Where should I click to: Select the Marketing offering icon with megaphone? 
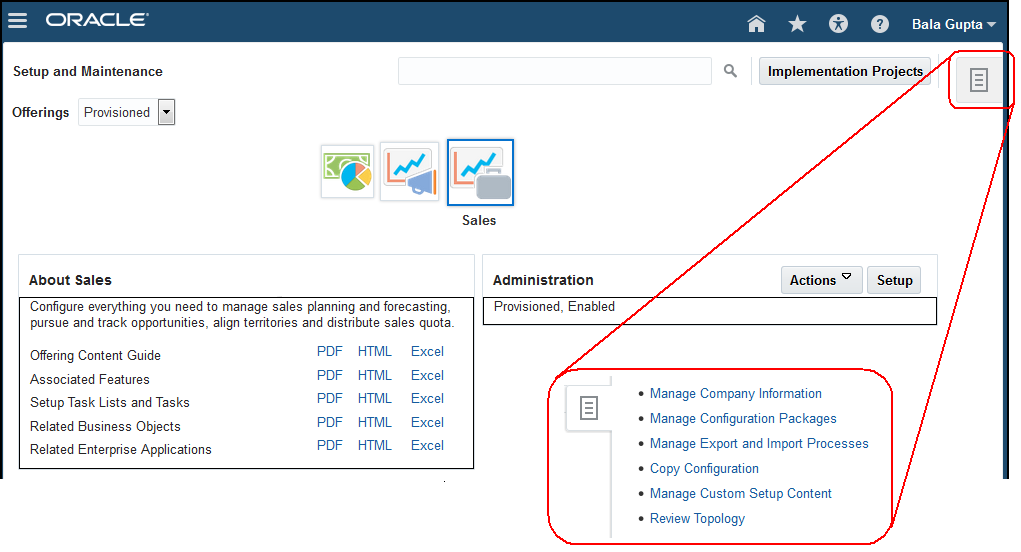[x=410, y=172]
